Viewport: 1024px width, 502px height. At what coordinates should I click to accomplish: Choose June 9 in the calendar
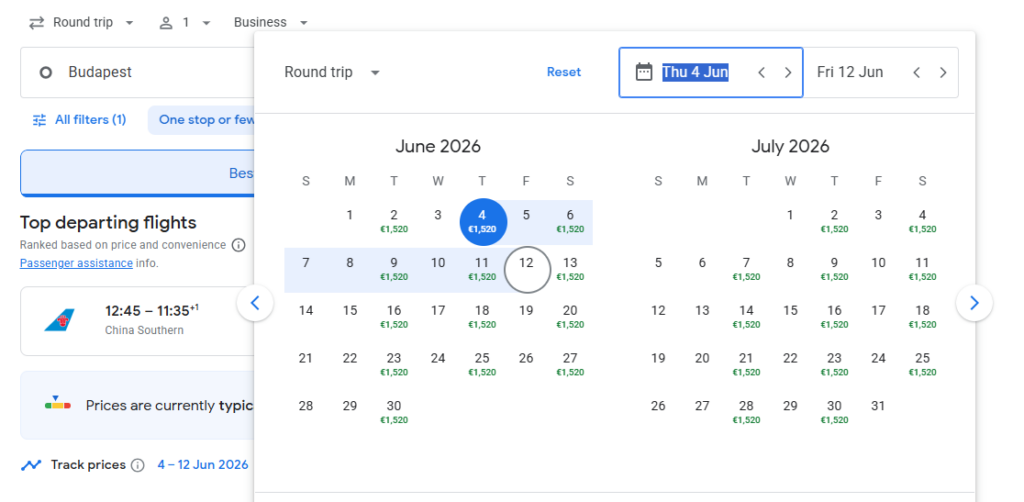(394, 269)
